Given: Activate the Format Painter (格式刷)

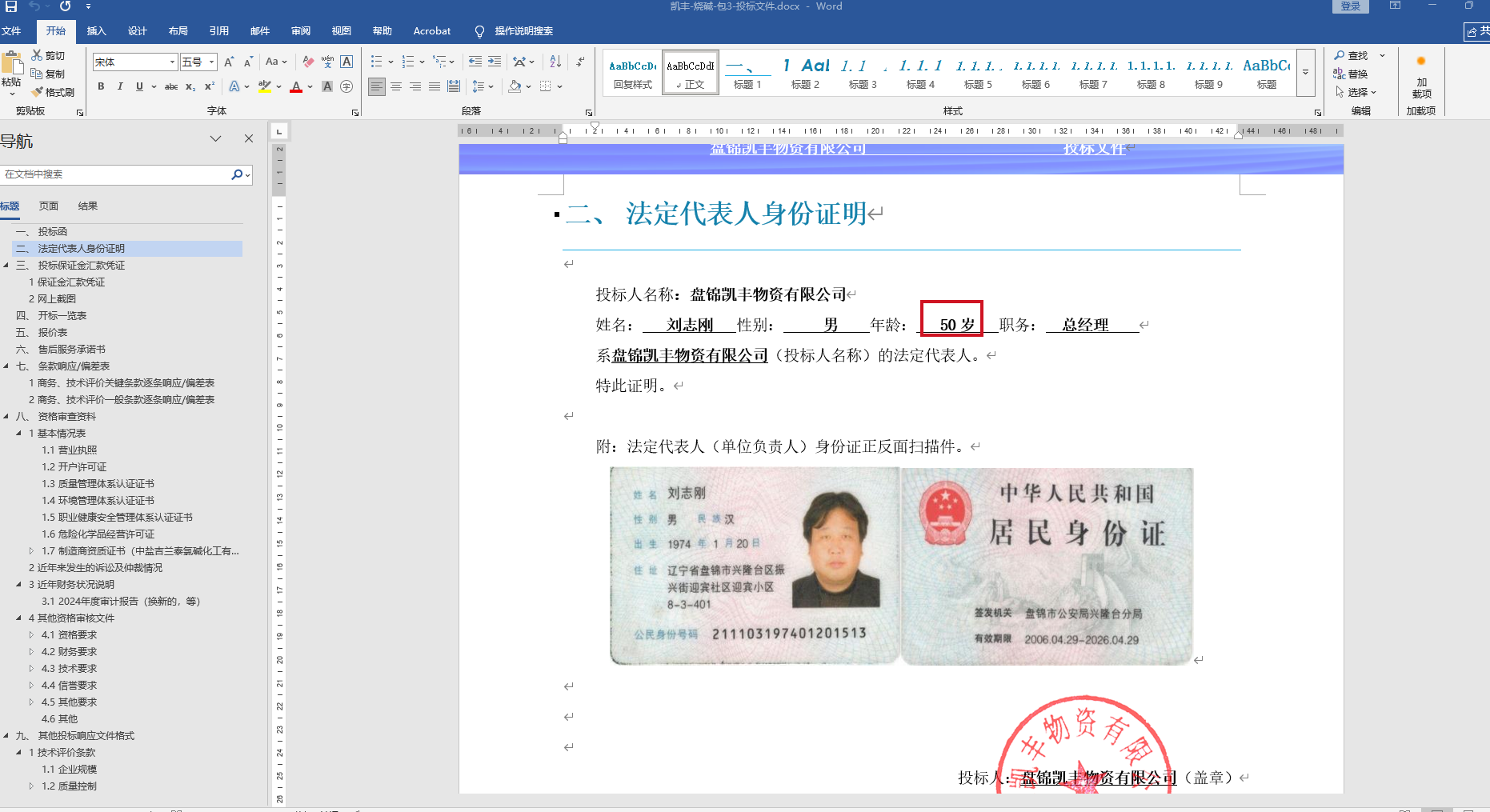Looking at the screenshot, I should click(x=53, y=92).
